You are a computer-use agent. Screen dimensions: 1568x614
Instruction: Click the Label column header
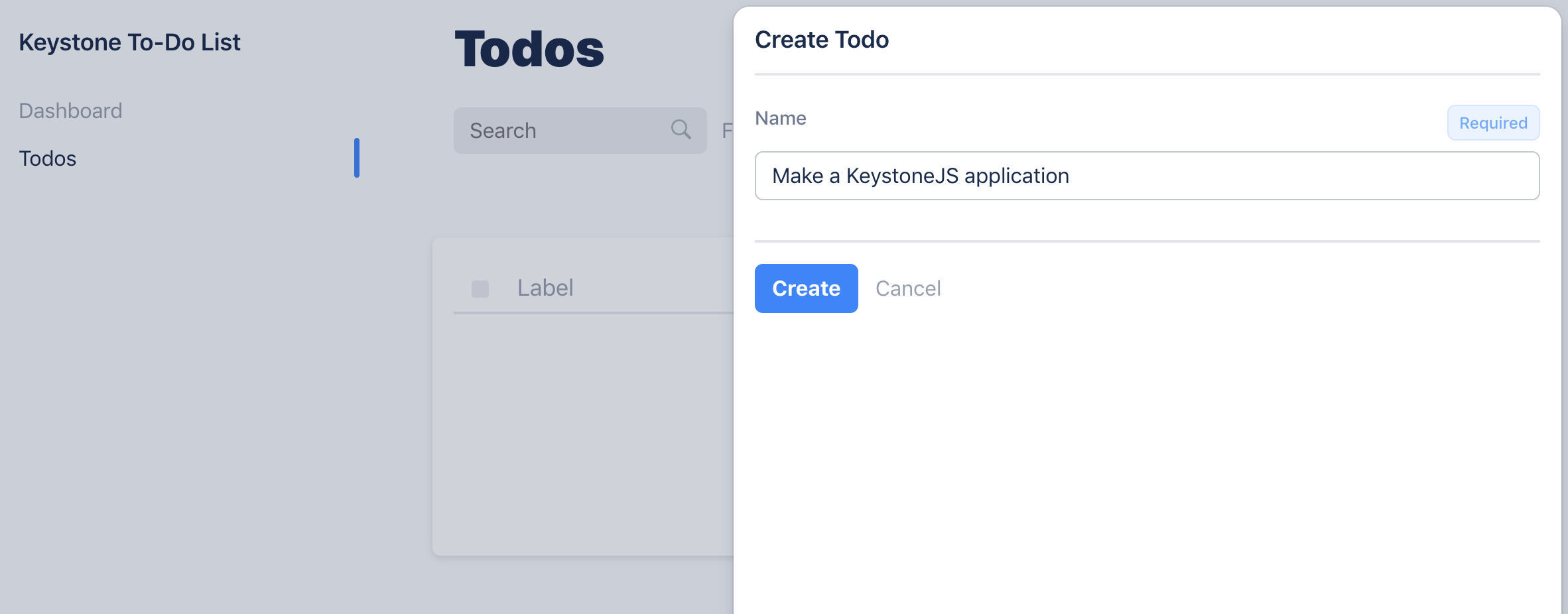(545, 288)
